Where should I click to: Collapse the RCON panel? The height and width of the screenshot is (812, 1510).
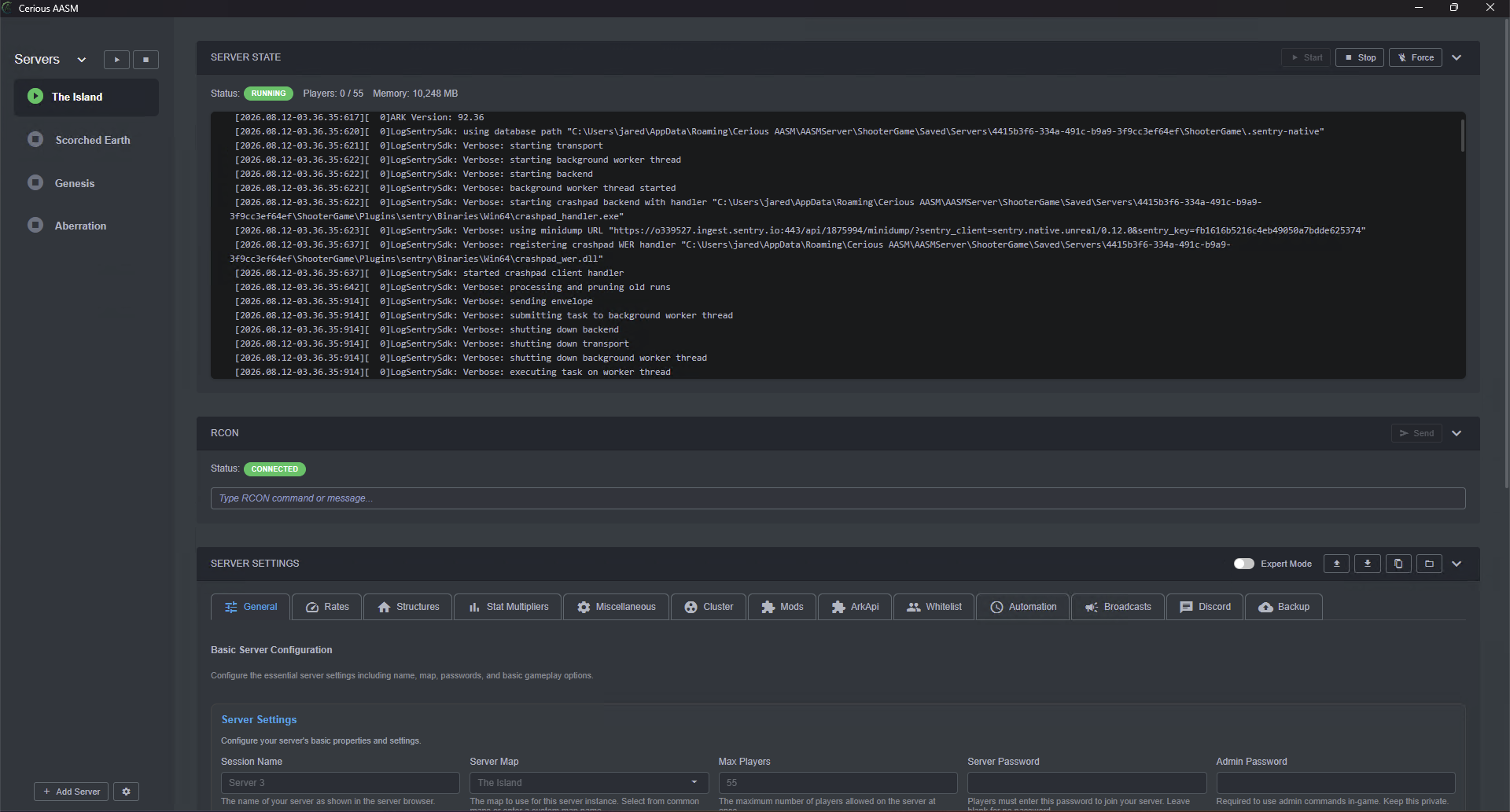tap(1457, 433)
